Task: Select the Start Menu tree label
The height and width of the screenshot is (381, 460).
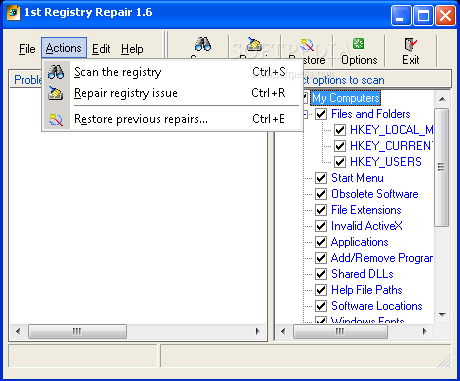Action: [x=357, y=178]
